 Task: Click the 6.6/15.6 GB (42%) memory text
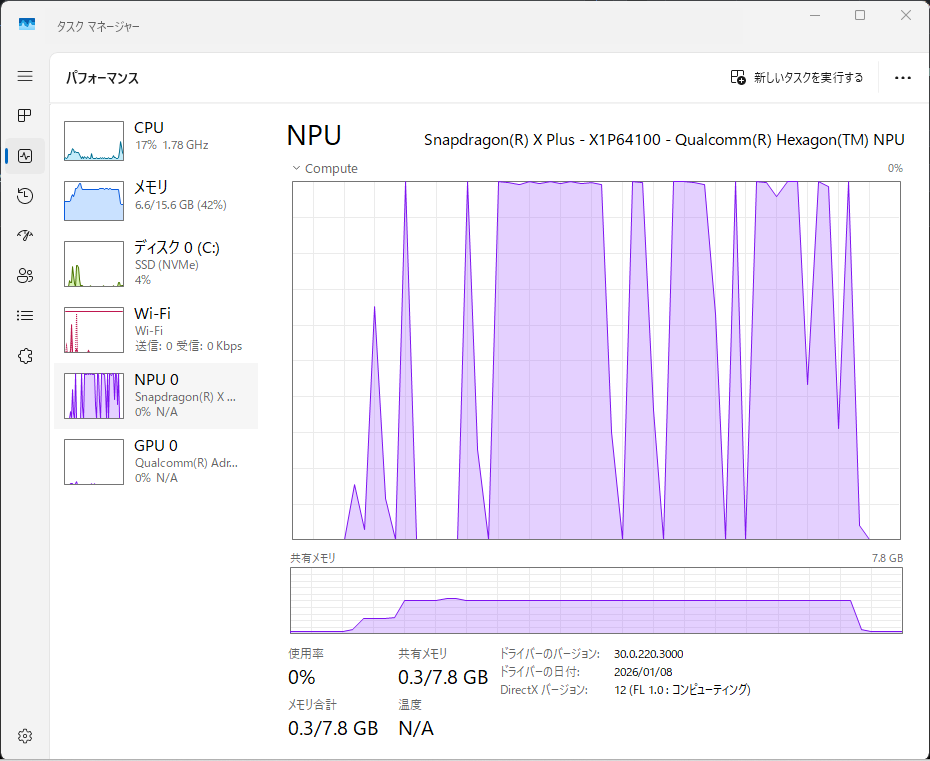180,205
